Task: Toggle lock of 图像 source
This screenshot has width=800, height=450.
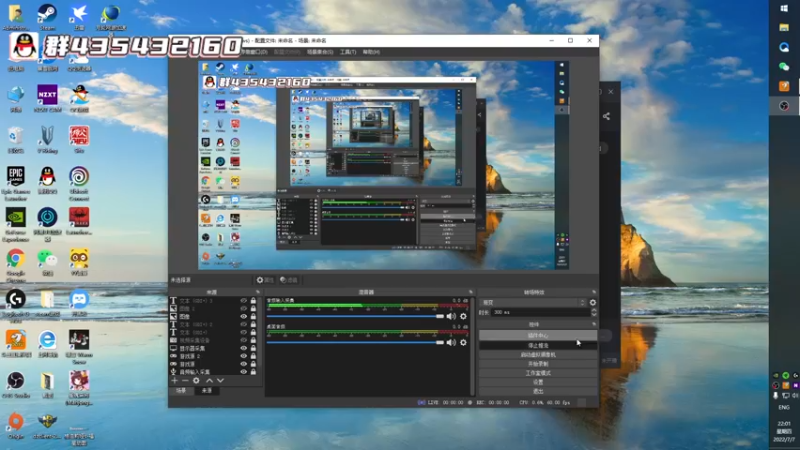Action: [x=253, y=316]
